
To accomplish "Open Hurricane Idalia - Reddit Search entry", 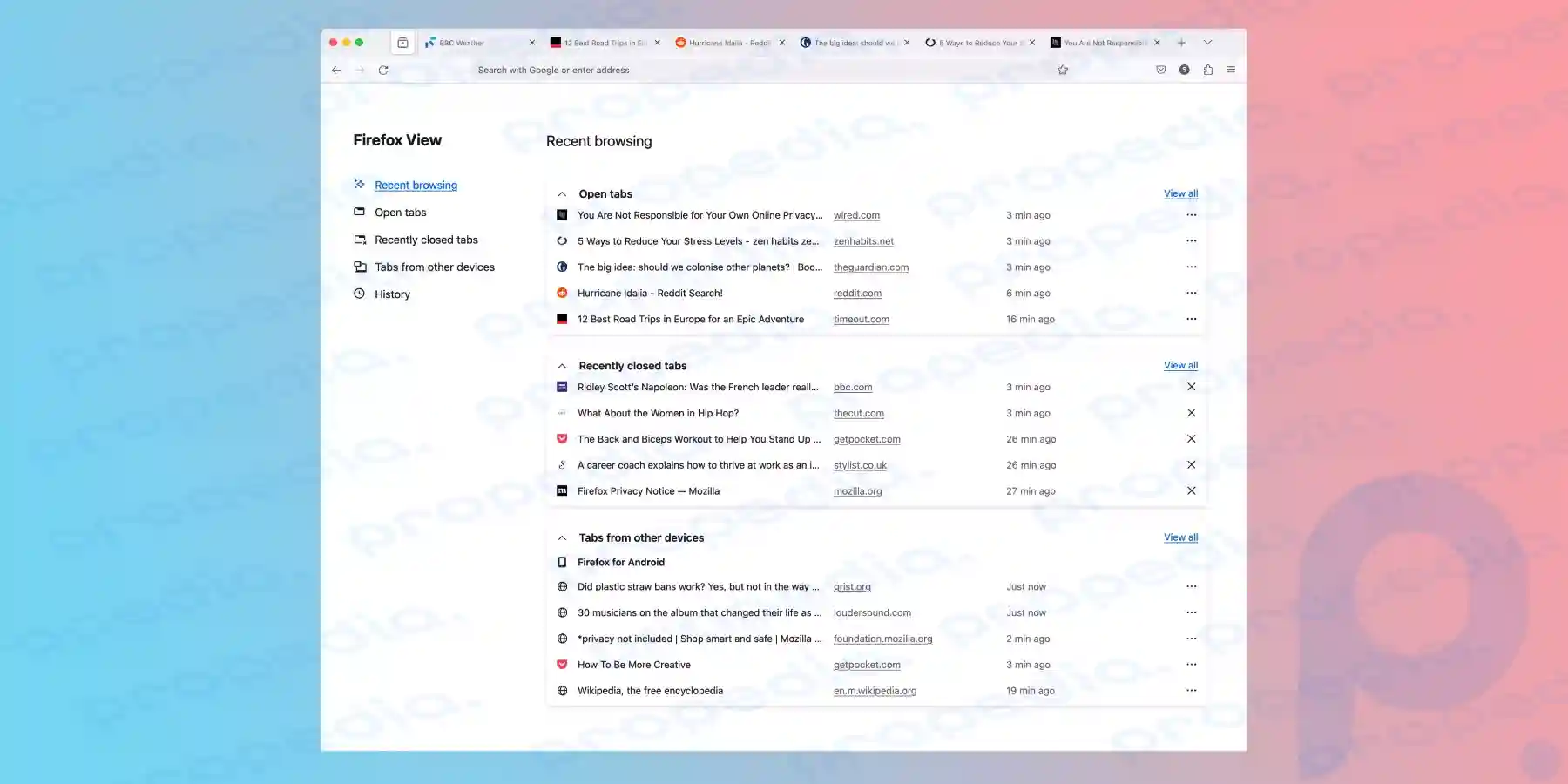I will (x=650, y=294).
